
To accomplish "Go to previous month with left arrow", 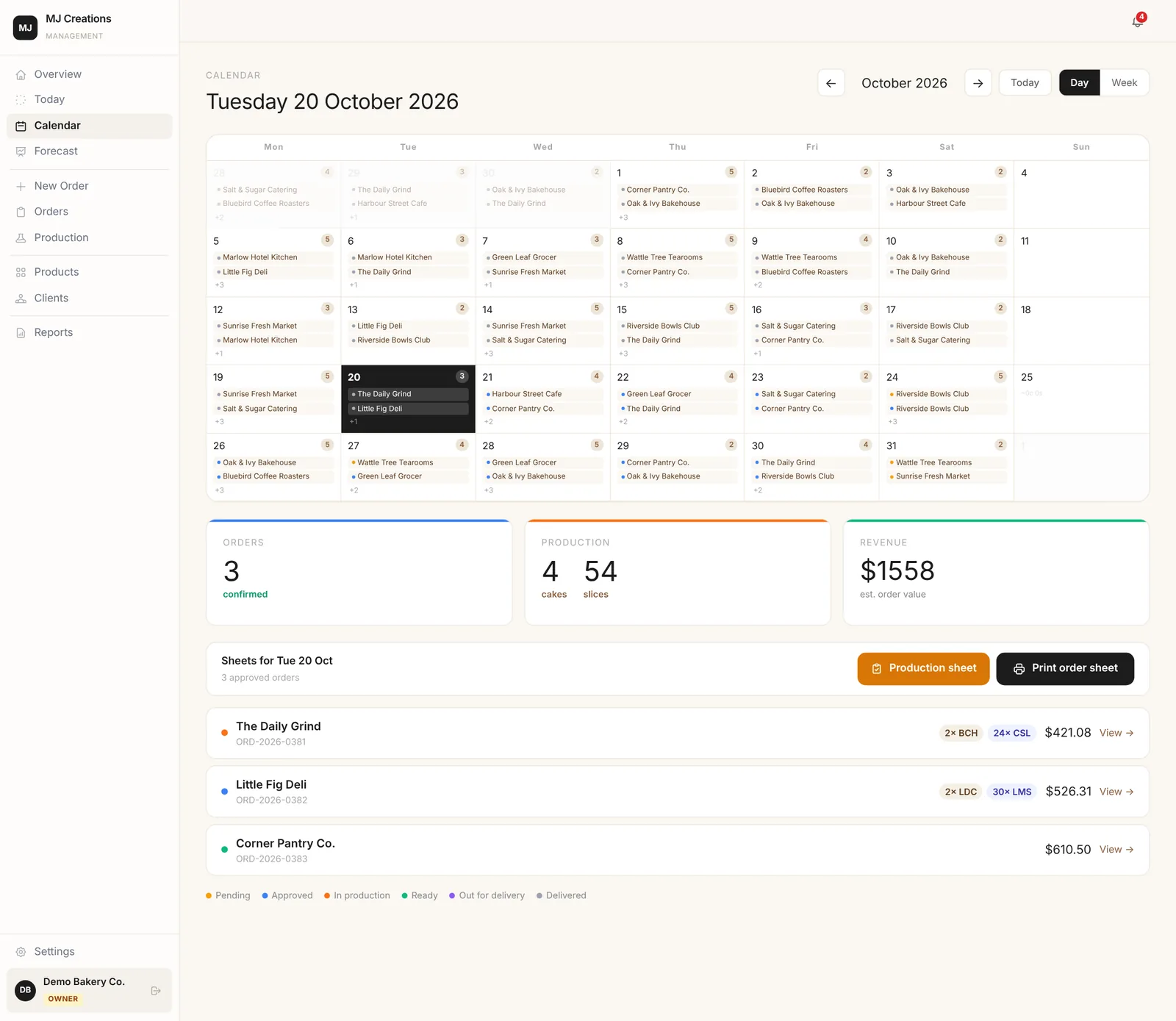I will click(831, 83).
